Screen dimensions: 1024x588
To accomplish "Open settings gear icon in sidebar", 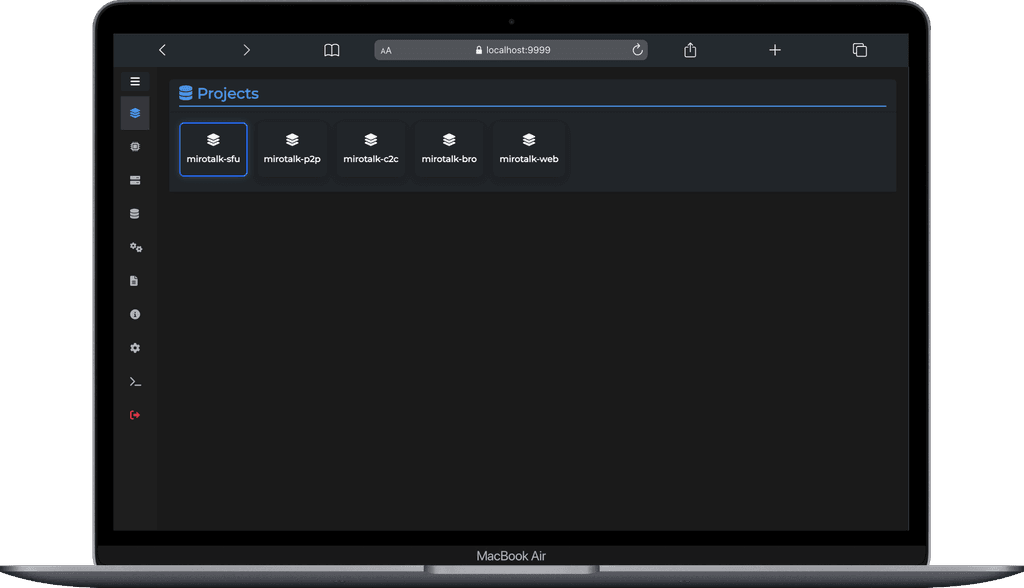I will tap(135, 348).
